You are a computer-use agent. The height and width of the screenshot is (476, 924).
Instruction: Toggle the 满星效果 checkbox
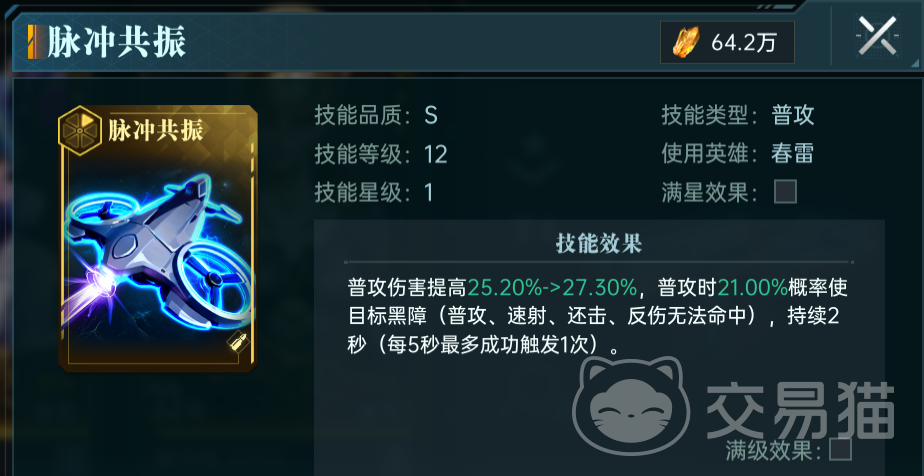(785, 192)
